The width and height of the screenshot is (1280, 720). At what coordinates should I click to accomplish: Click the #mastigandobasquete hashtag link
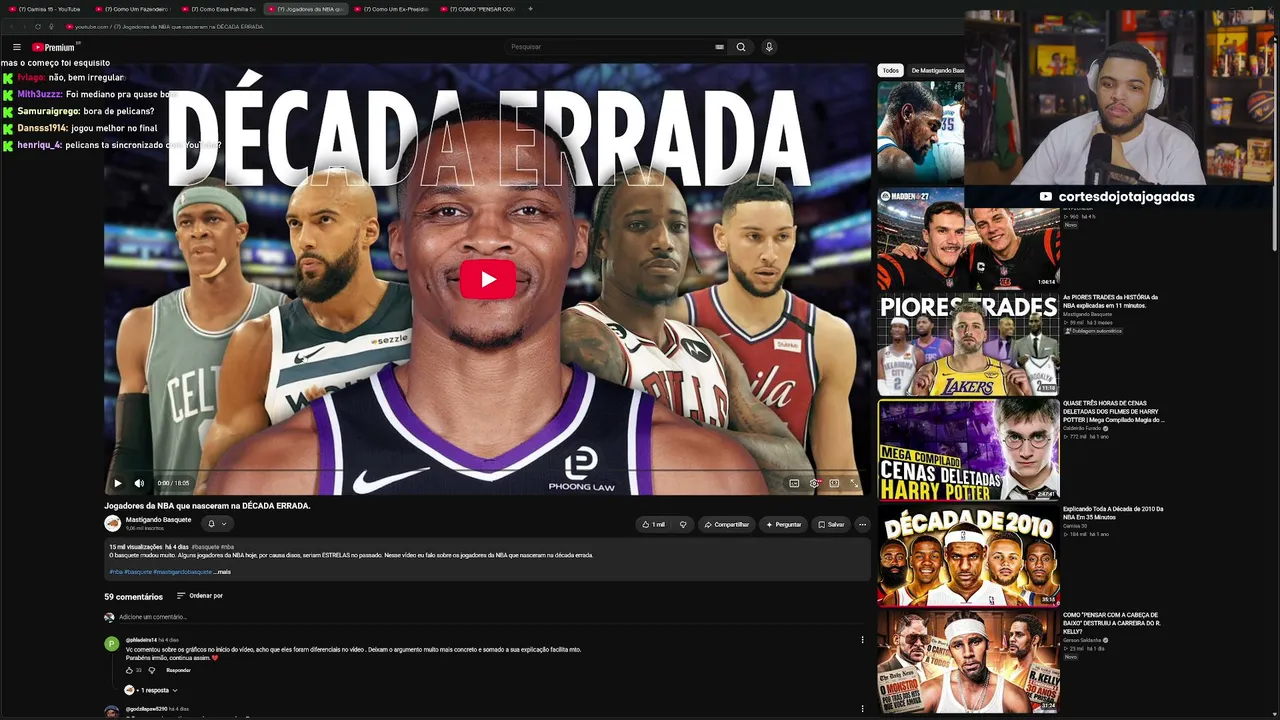(183, 572)
